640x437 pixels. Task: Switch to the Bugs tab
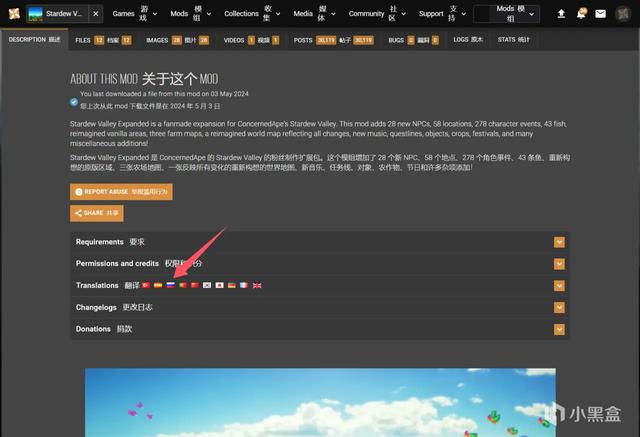[x=413, y=40]
